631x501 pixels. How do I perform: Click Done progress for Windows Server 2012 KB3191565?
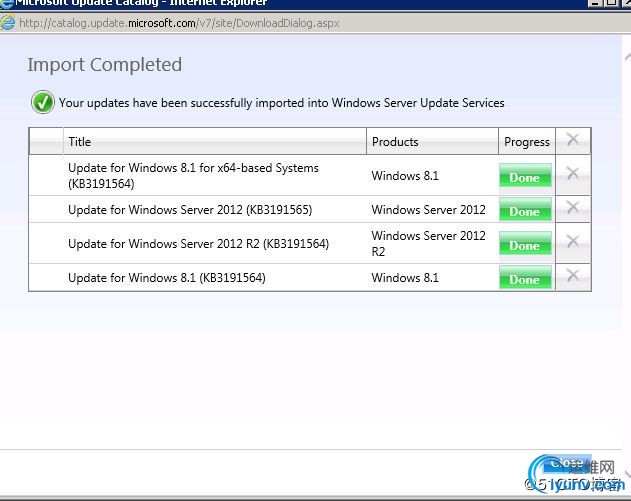(525, 210)
